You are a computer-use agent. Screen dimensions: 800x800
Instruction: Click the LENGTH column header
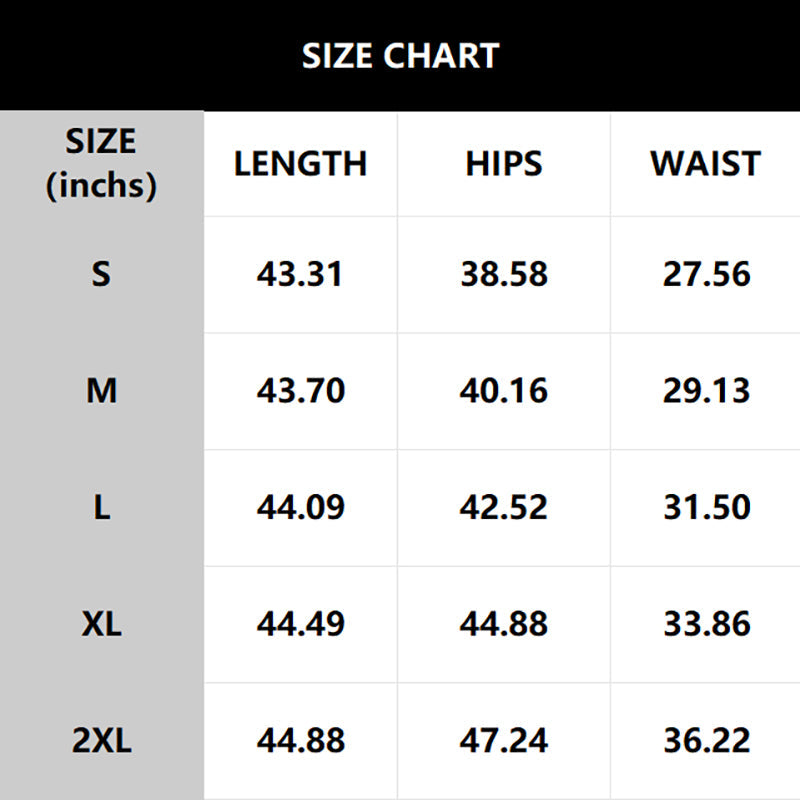point(300,164)
